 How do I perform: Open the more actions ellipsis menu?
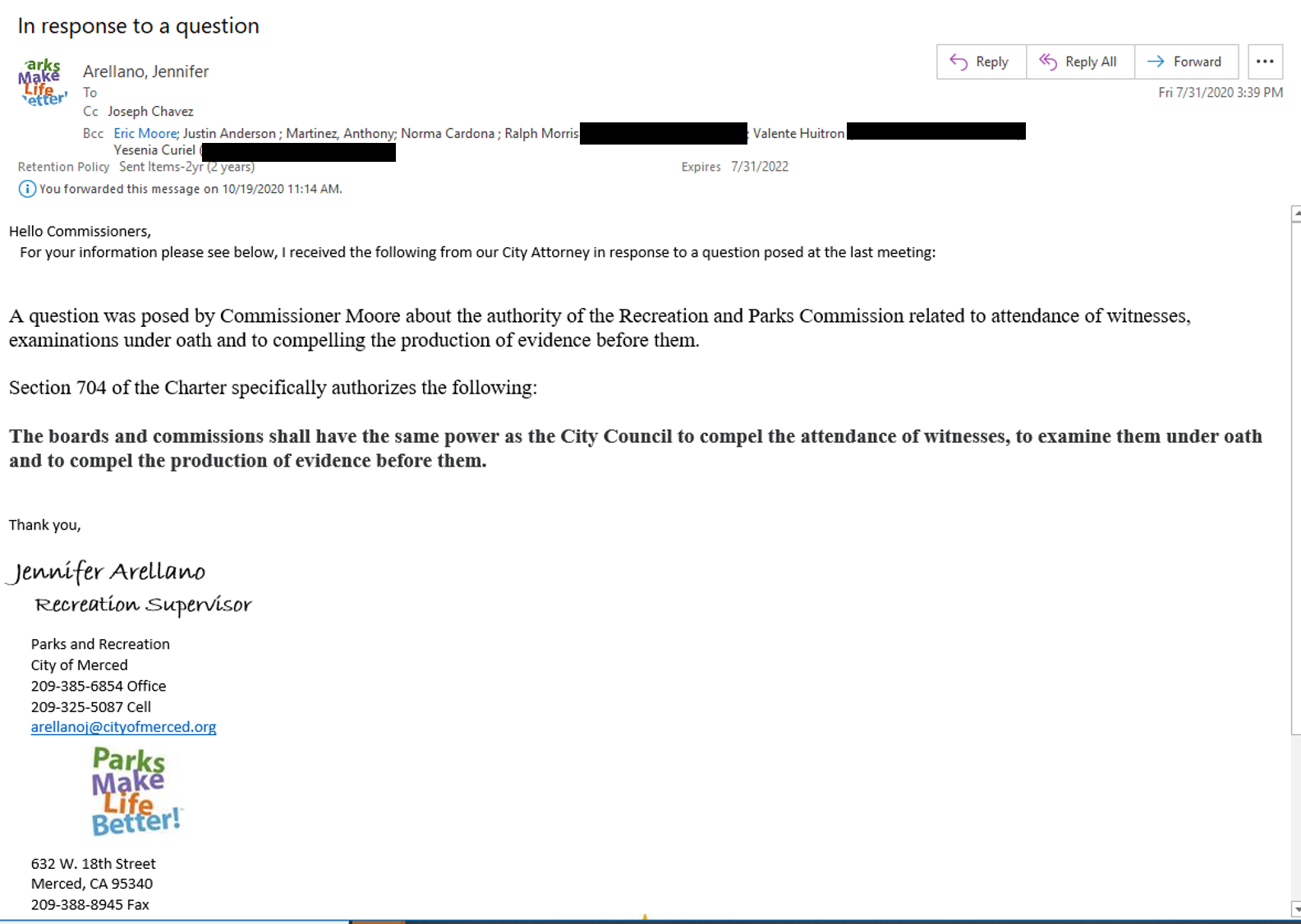1265,62
